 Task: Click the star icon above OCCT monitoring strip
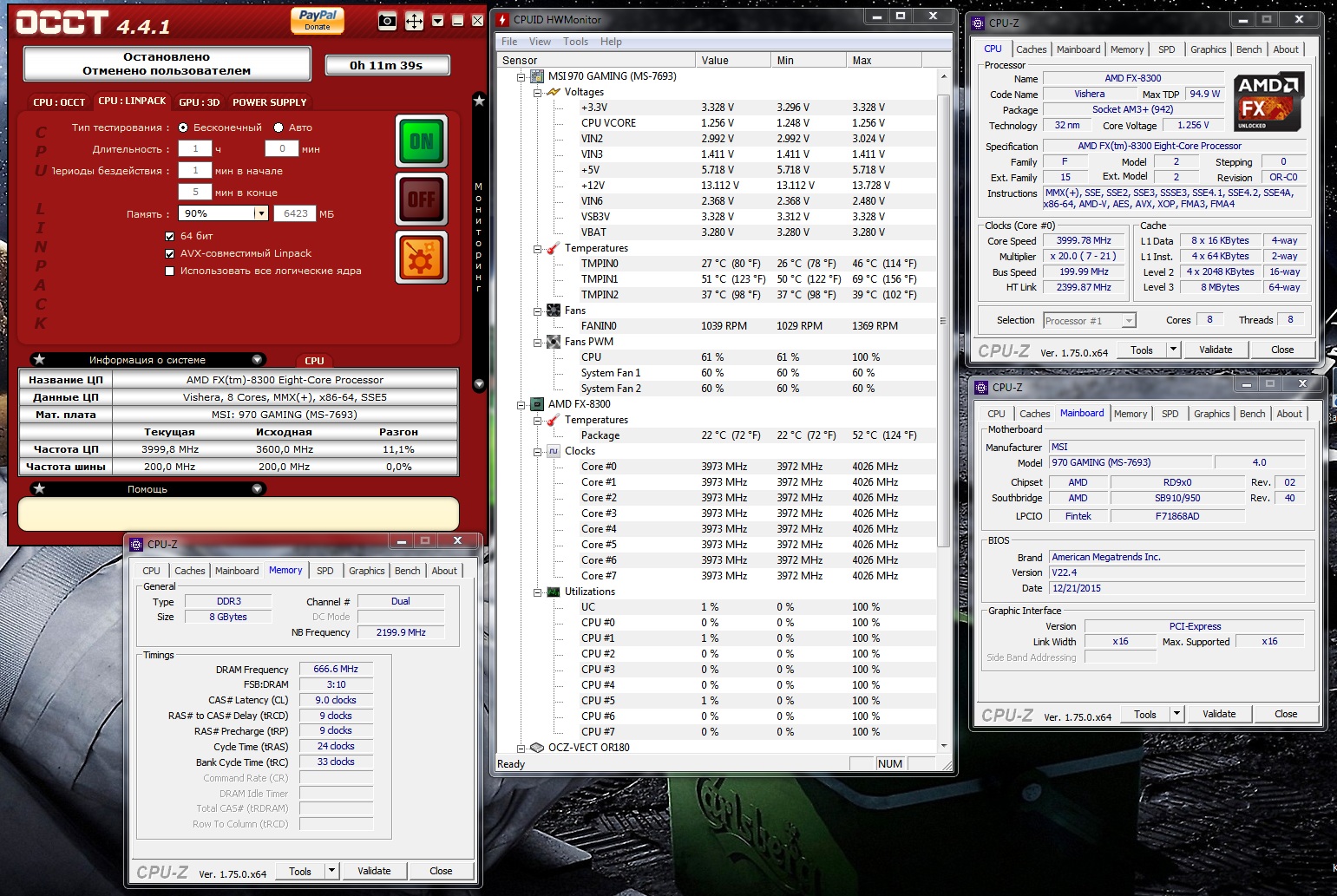479,101
